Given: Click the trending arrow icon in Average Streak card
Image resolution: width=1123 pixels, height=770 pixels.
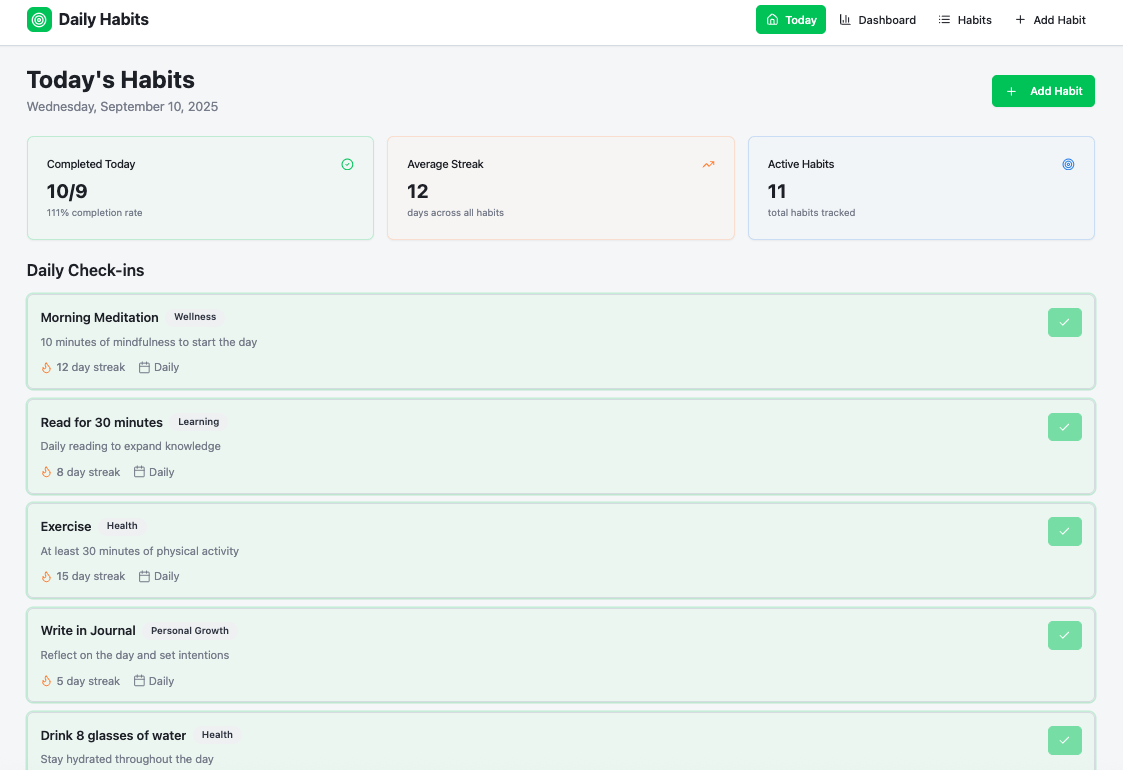Looking at the screenshot, I should (708, 164).
